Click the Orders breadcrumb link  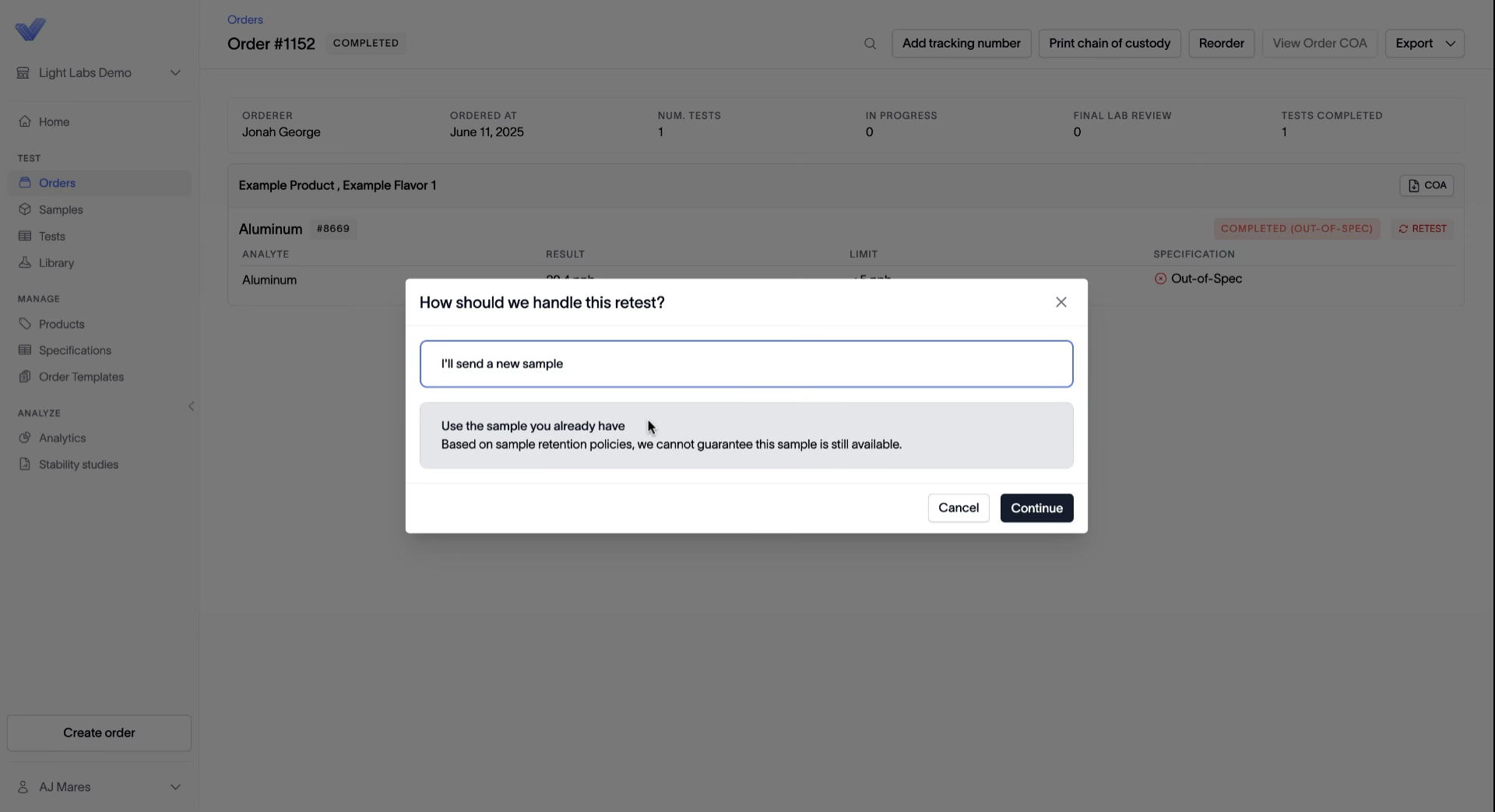(244, 19)
